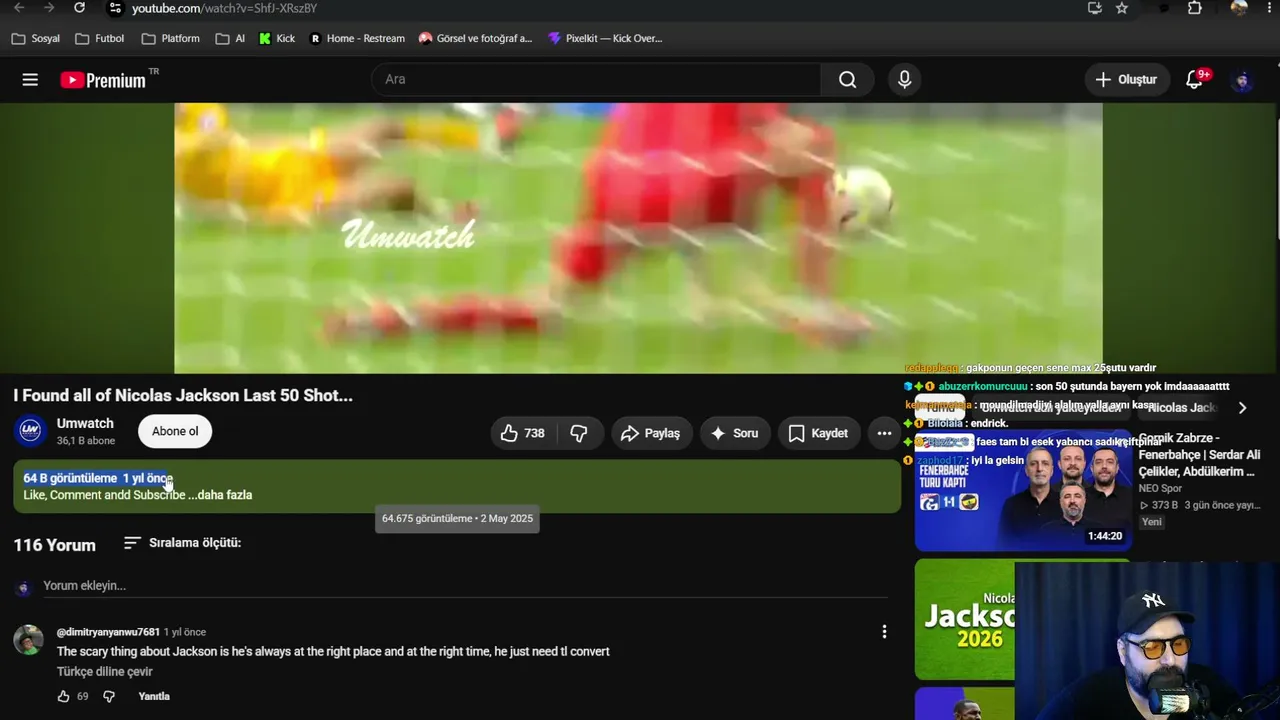The height and width of the screenshot is (720, 1280).
Task: Save video with Kaydet button
Action: 819,433
